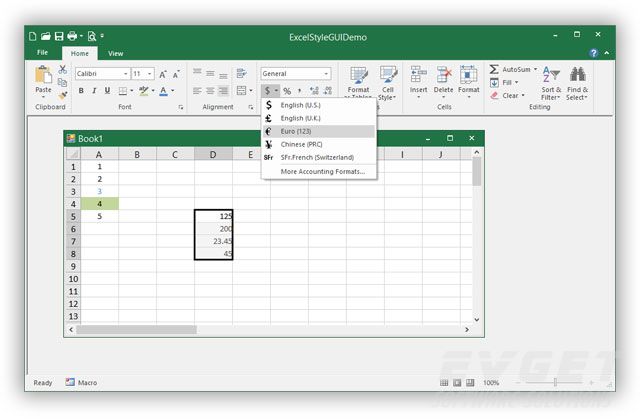Image resolution: width=640 pixels, height=420 pixels.
Task: Open the Cell Styles dropdown
Action: click(x=387, y=83)
